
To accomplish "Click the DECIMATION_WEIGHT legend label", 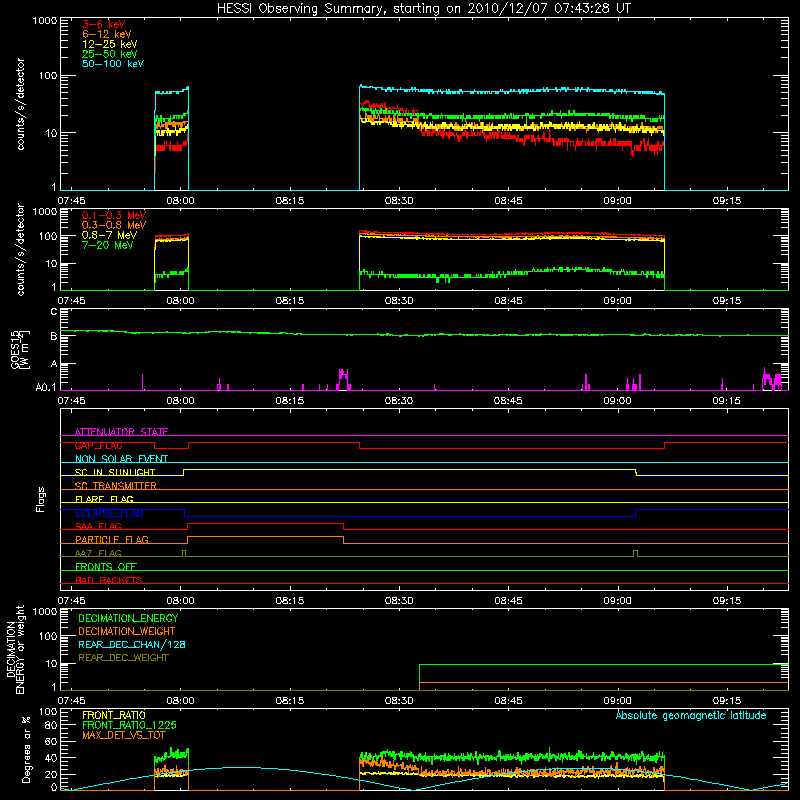I will click(127, 632).
